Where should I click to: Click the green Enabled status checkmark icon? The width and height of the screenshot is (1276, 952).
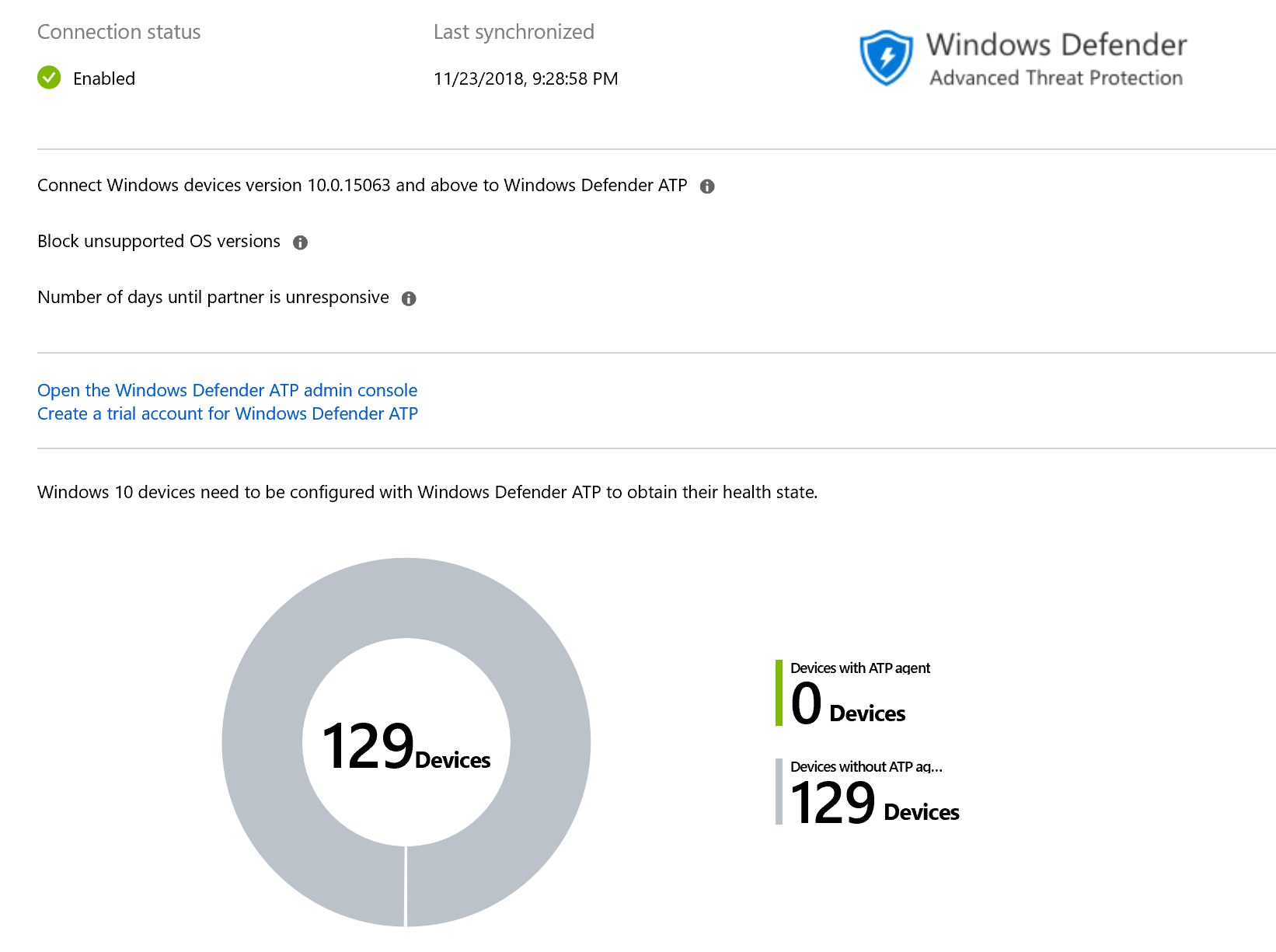click(x=49, y=78)
